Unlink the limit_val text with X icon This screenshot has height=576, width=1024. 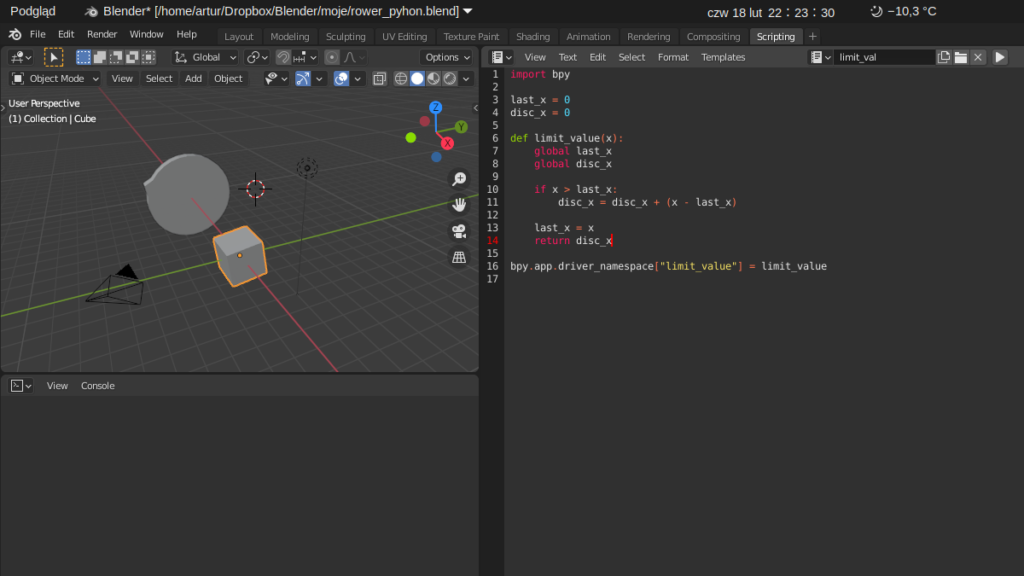pos(978,57)
